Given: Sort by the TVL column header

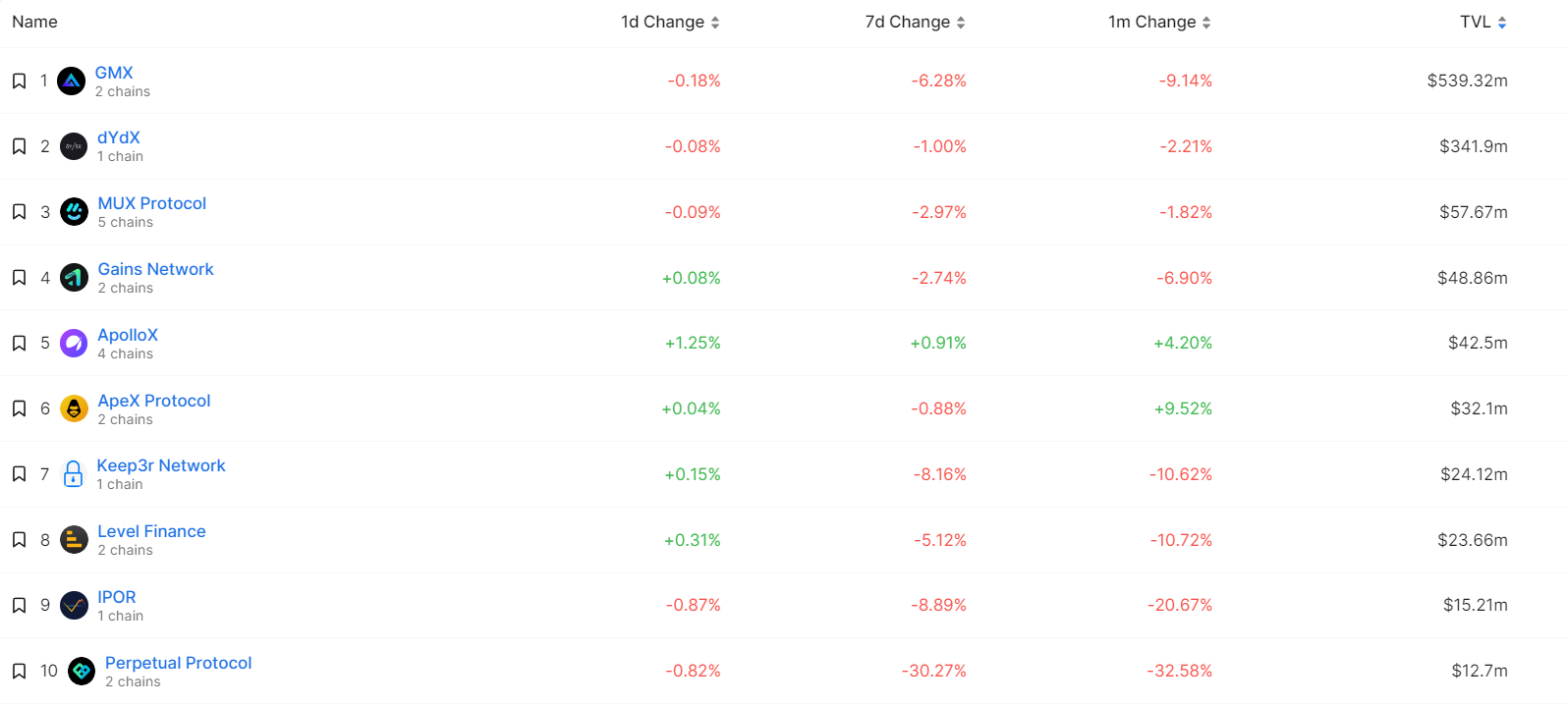Looking at the screenshot, I should pyautogui.click(x=1483, y=23).
